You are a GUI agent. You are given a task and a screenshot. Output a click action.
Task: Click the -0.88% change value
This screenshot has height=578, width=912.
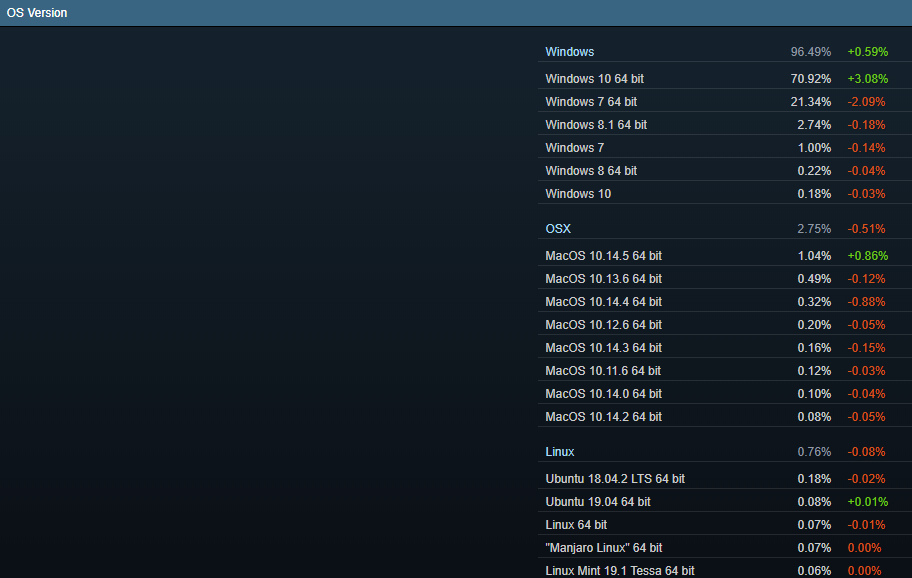(x=866, y=301)
